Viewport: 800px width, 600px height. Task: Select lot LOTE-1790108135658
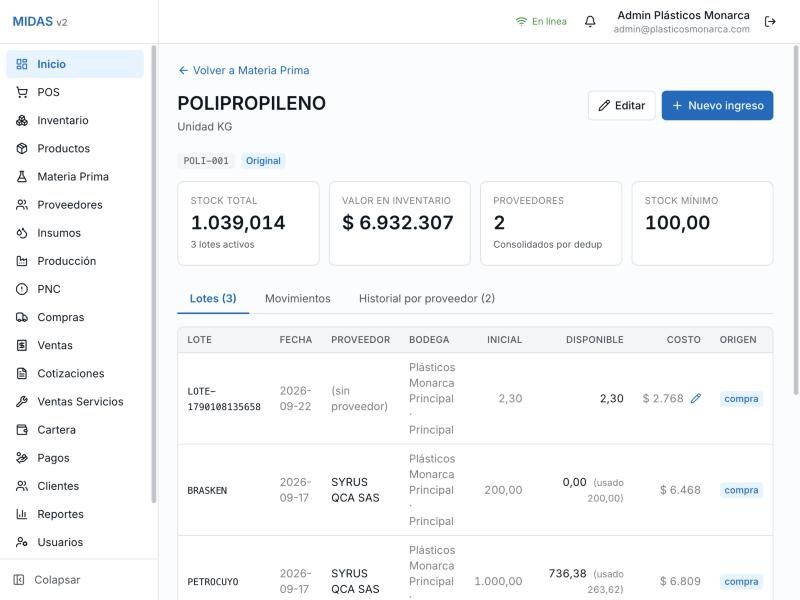coord(224,399)
